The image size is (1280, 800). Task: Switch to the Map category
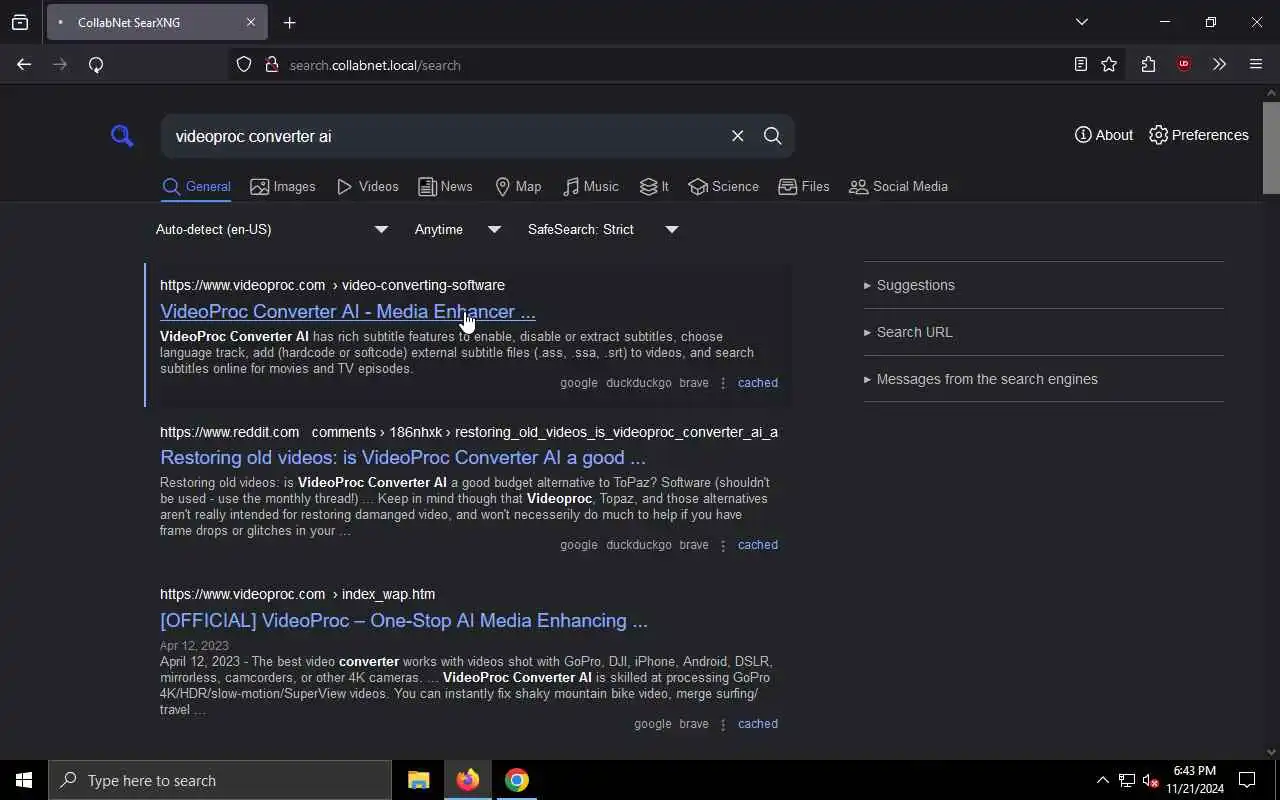point(518,187)
